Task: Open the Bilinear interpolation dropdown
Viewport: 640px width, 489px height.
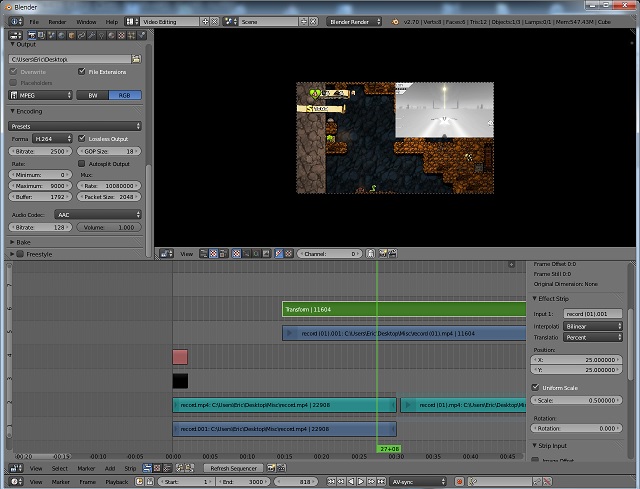Action: click(593, 326)
